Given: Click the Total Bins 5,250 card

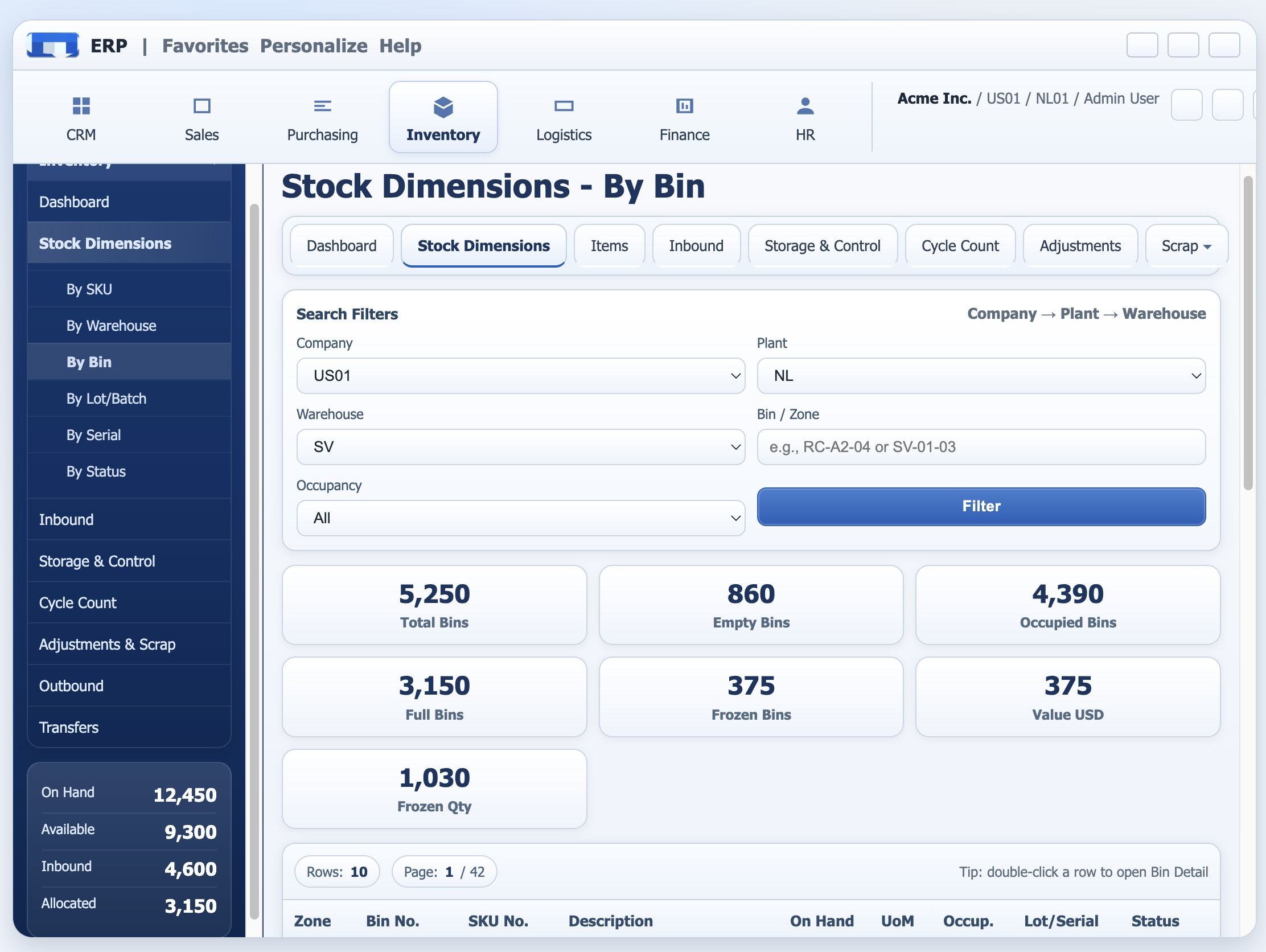Looking at the screenshot, I should click(x=434, y=606).
